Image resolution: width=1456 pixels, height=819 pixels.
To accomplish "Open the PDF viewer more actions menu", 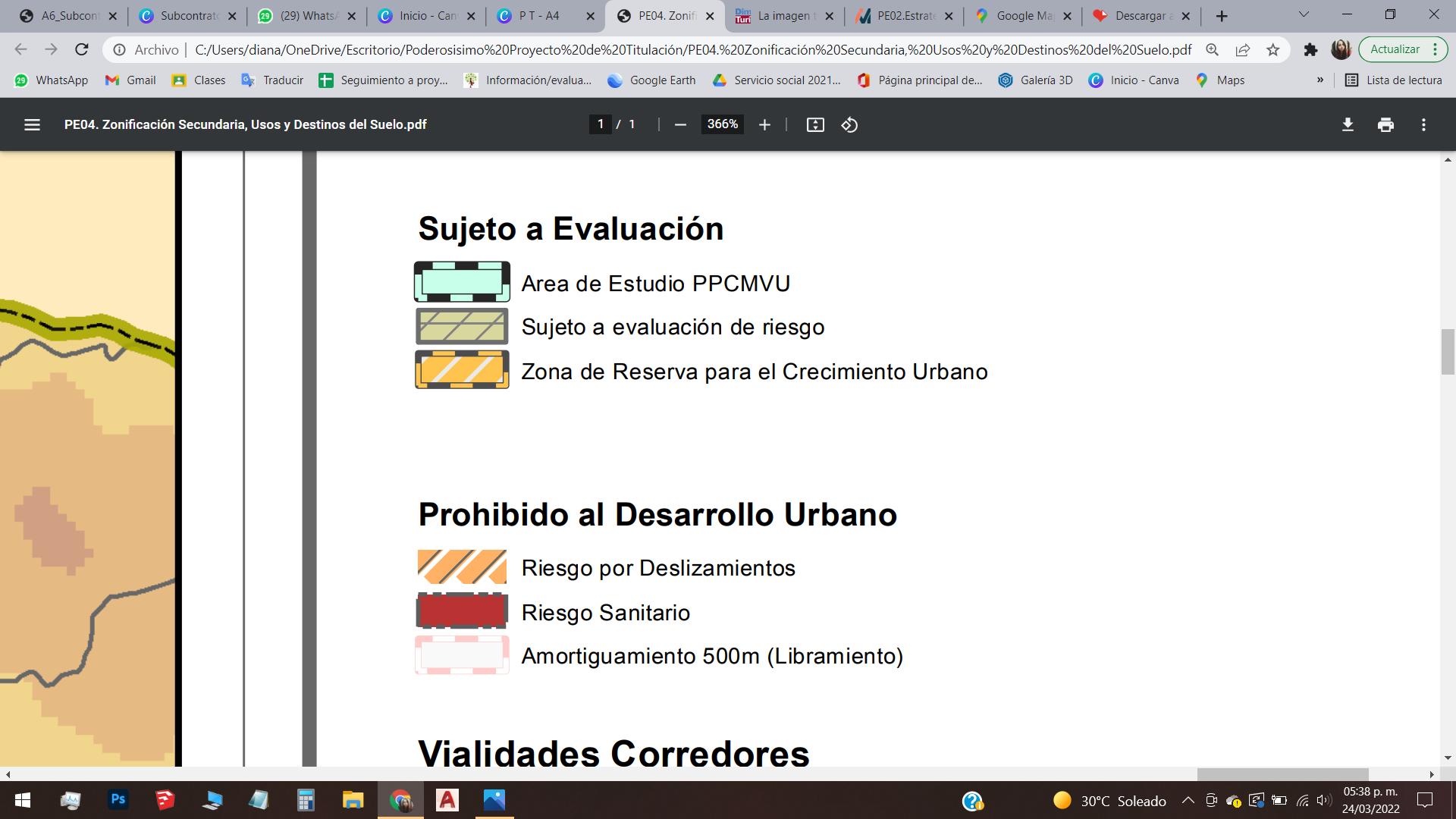I will tap(1423, 124).
